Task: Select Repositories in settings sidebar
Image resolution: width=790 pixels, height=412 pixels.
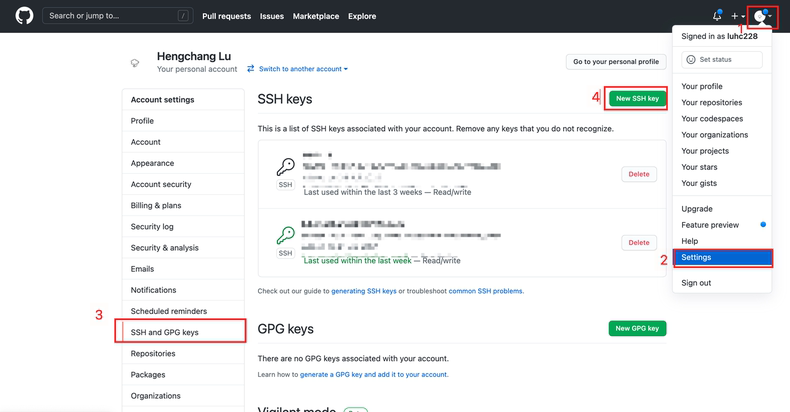Action: click(183, 354)
